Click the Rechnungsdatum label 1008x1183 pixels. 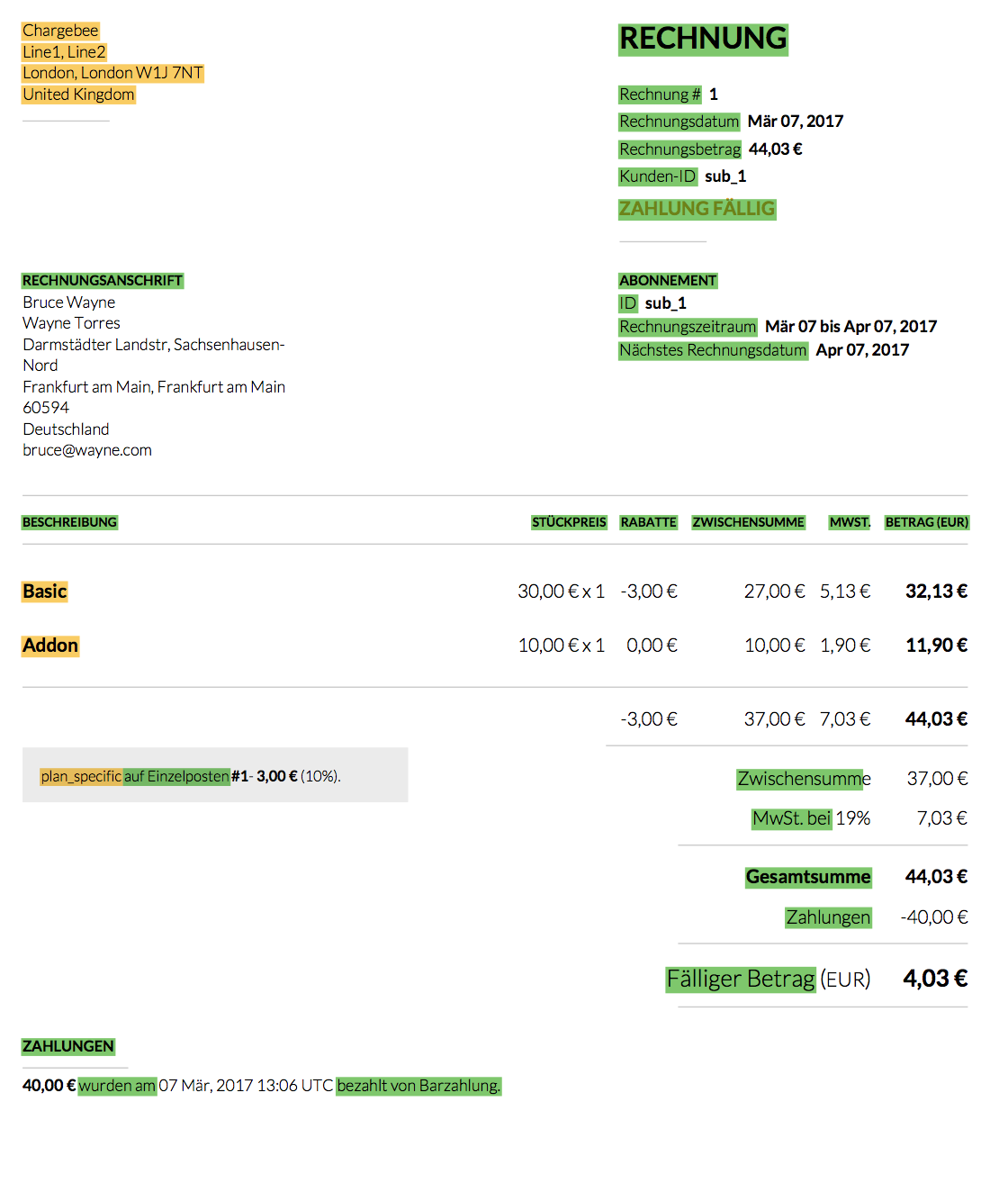[x=679, y=122]
